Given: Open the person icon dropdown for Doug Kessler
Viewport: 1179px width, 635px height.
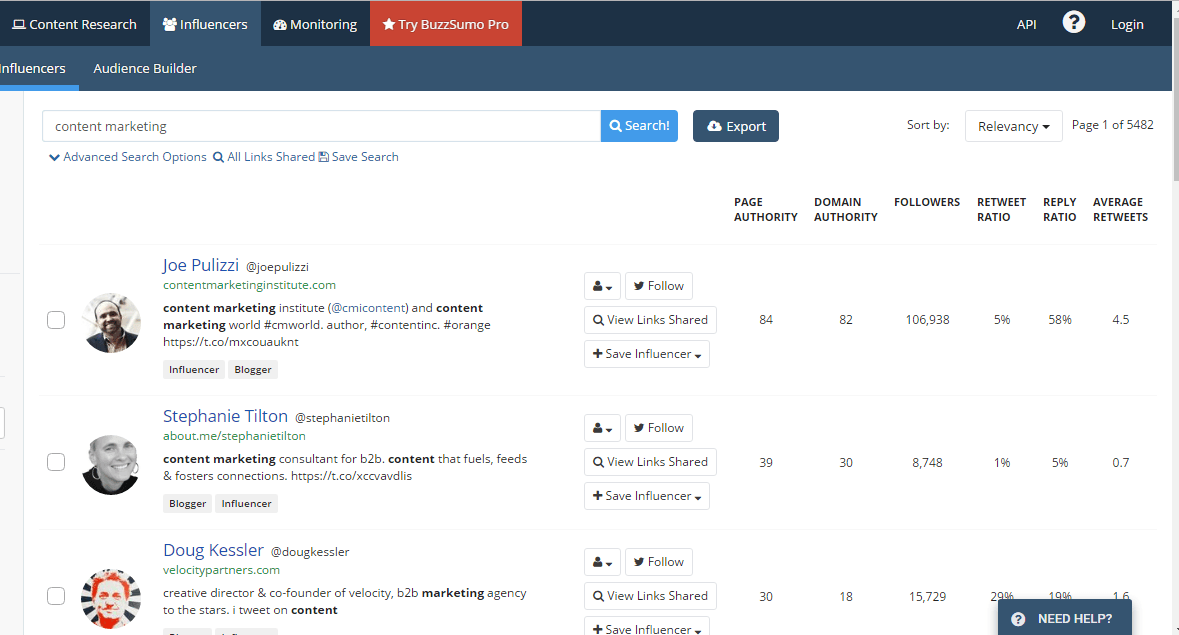Looking at the screenshot, I should click(602, 562).
